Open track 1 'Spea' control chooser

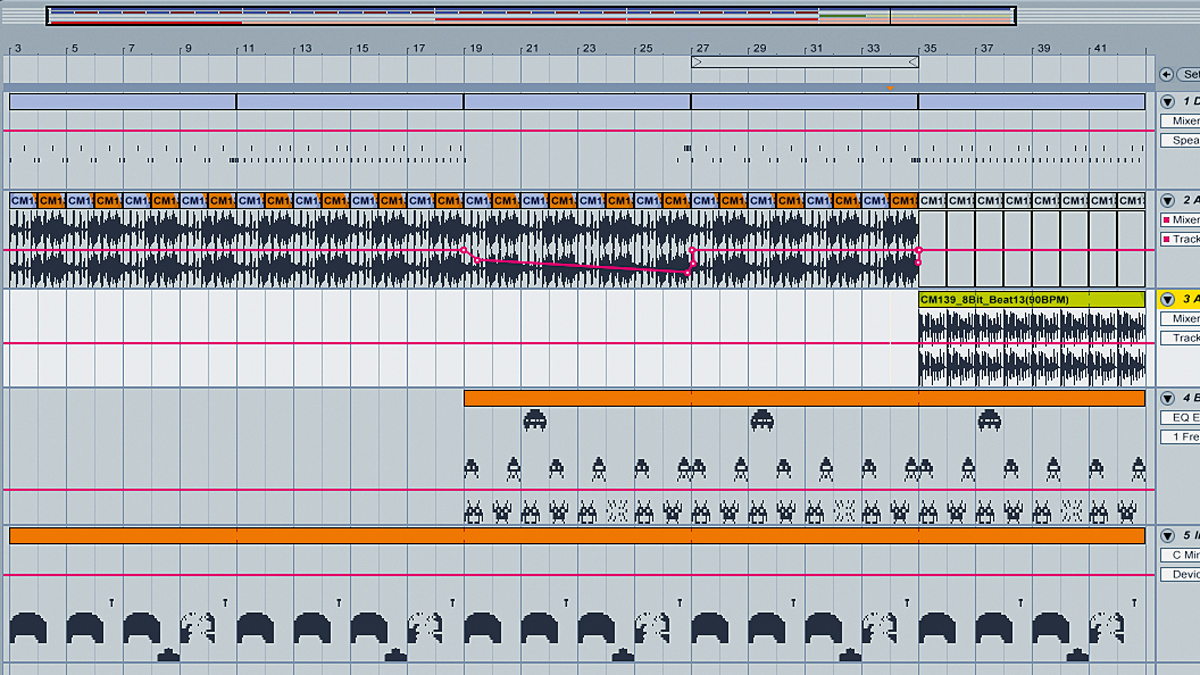[1181, 140]
